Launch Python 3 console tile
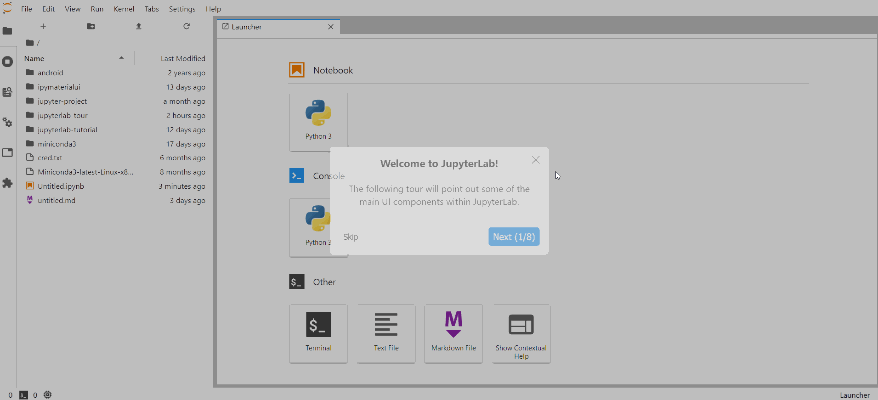The height and width of the screenshot is (400, 878). tap(318, 227)
